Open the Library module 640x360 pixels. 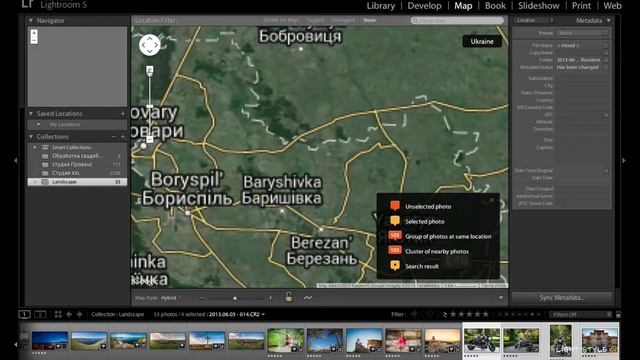pyautogui.click(x=380, y=6)
